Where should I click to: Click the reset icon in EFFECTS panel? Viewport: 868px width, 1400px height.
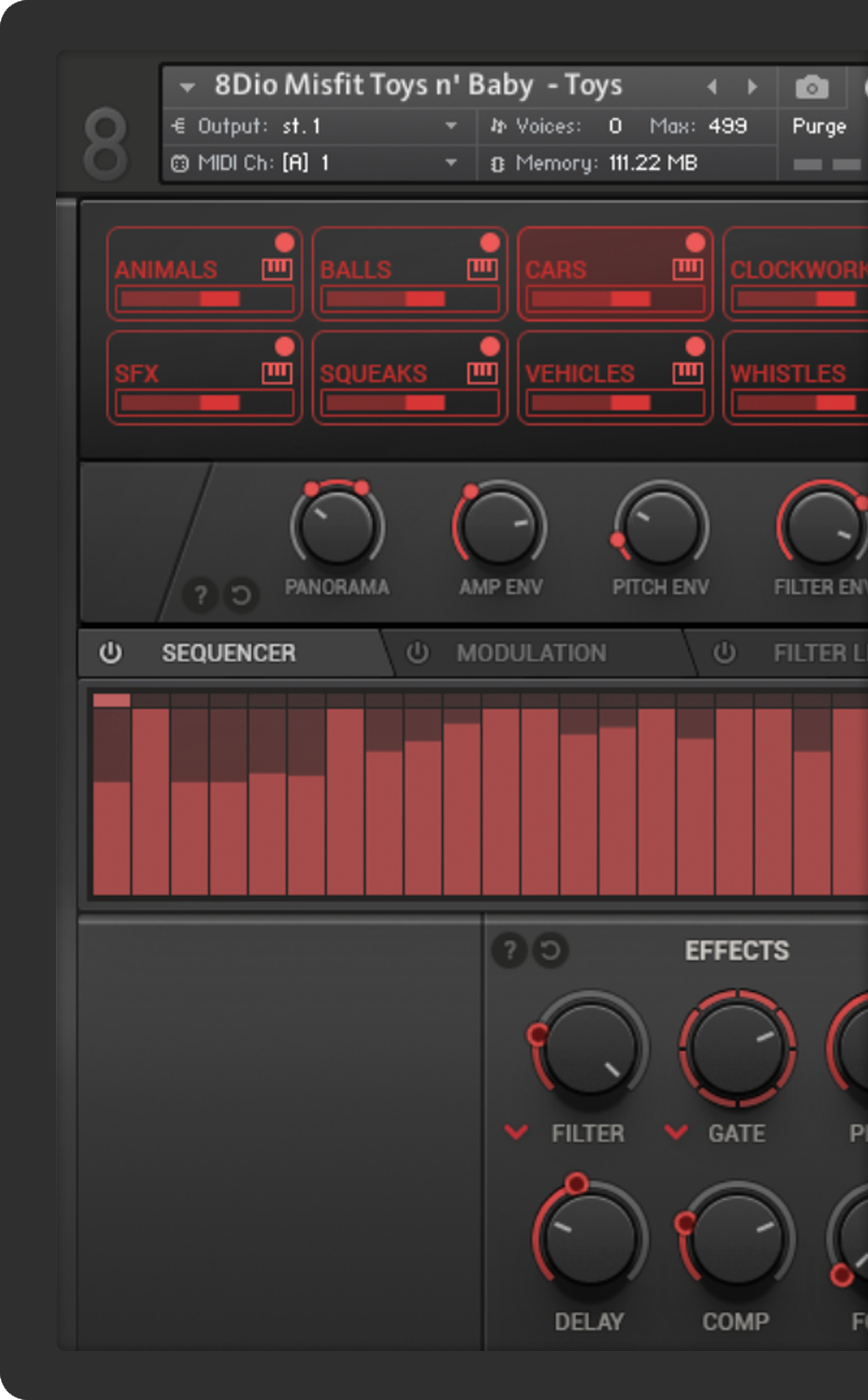tap(550, 950)
